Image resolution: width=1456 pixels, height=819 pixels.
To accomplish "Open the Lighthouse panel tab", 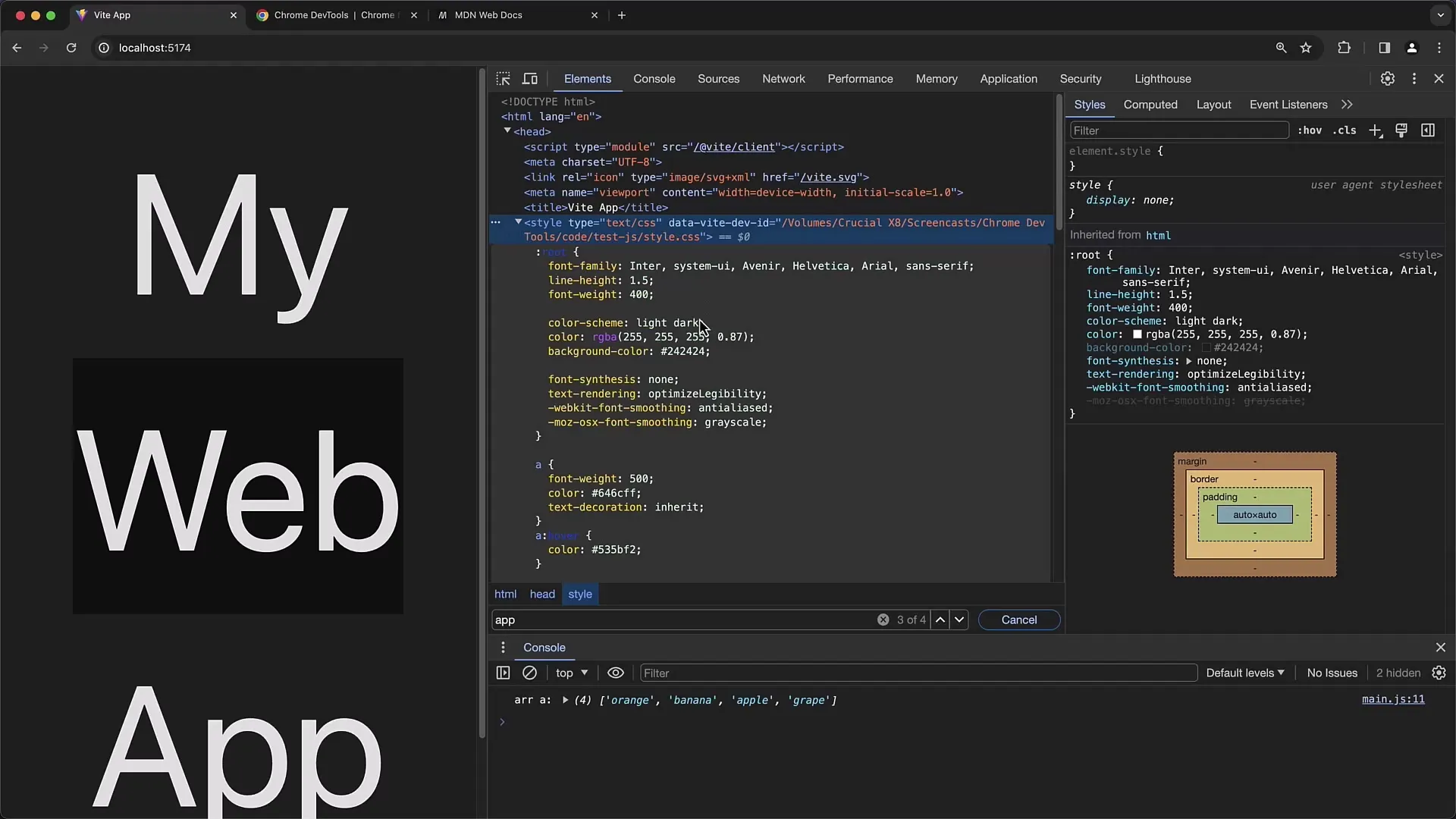I will (1163, 79).
